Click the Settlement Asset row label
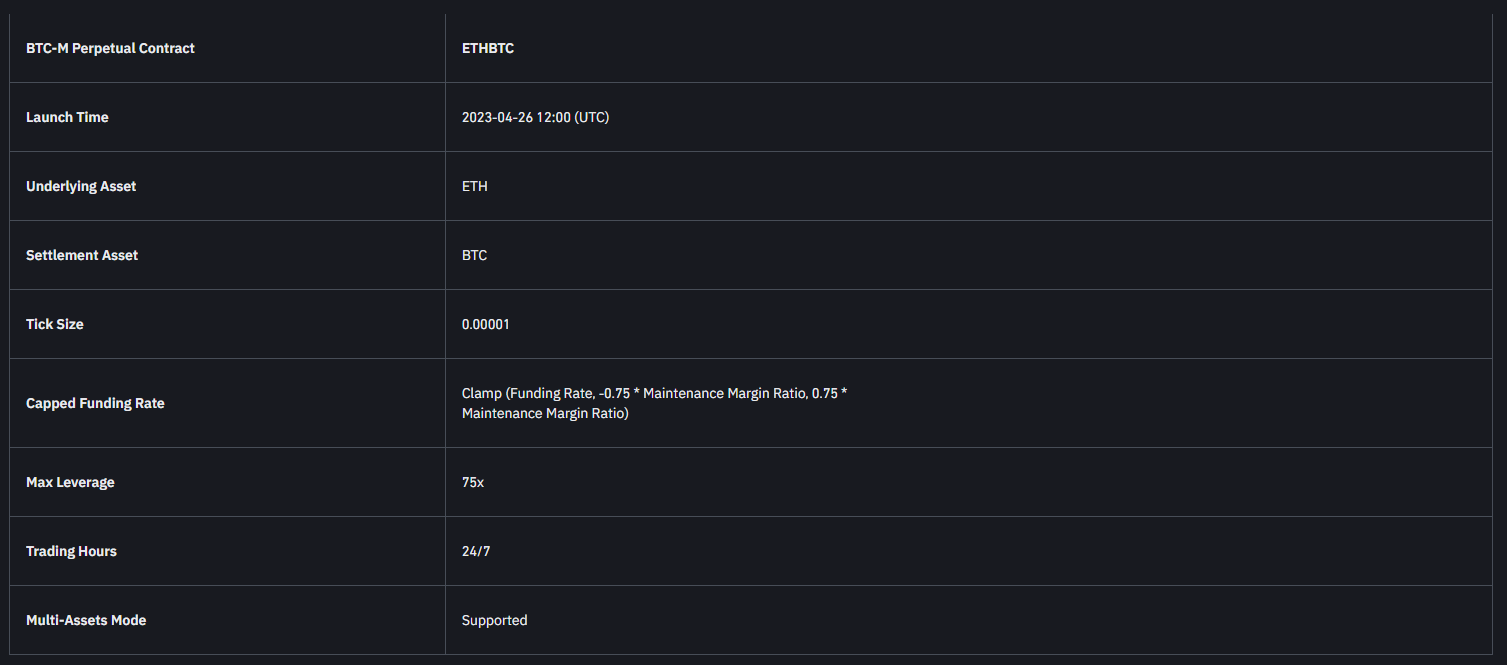 click(82, 255)
